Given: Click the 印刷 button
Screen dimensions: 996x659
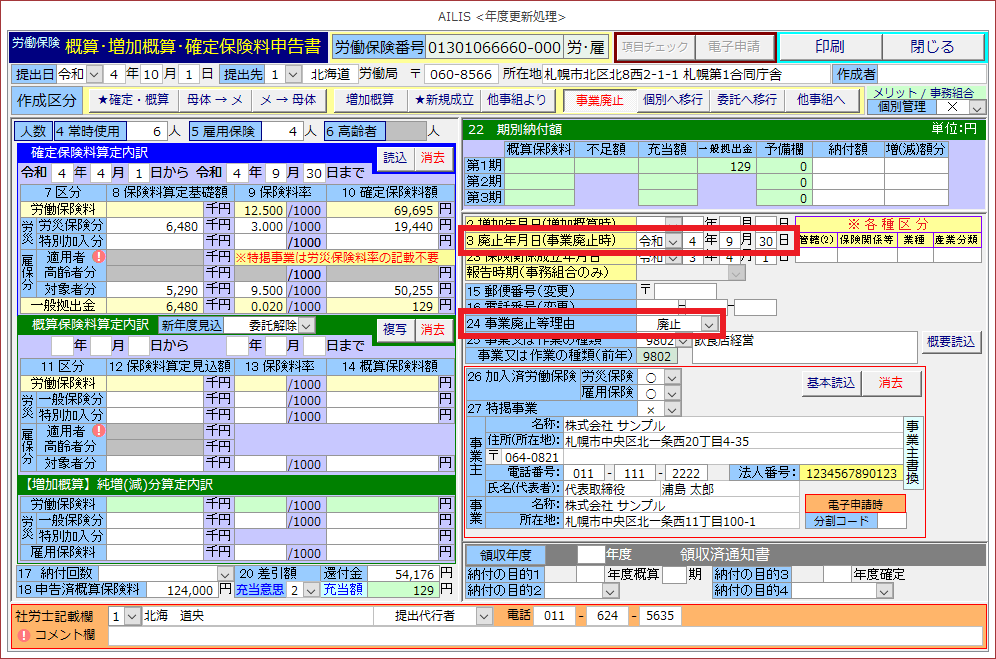Looking at the screenshot, I should coord(829,47).
